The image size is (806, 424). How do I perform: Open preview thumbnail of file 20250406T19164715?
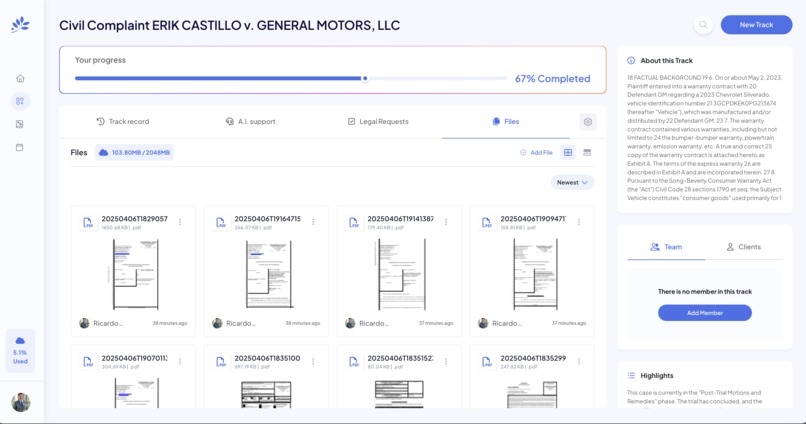269,274
